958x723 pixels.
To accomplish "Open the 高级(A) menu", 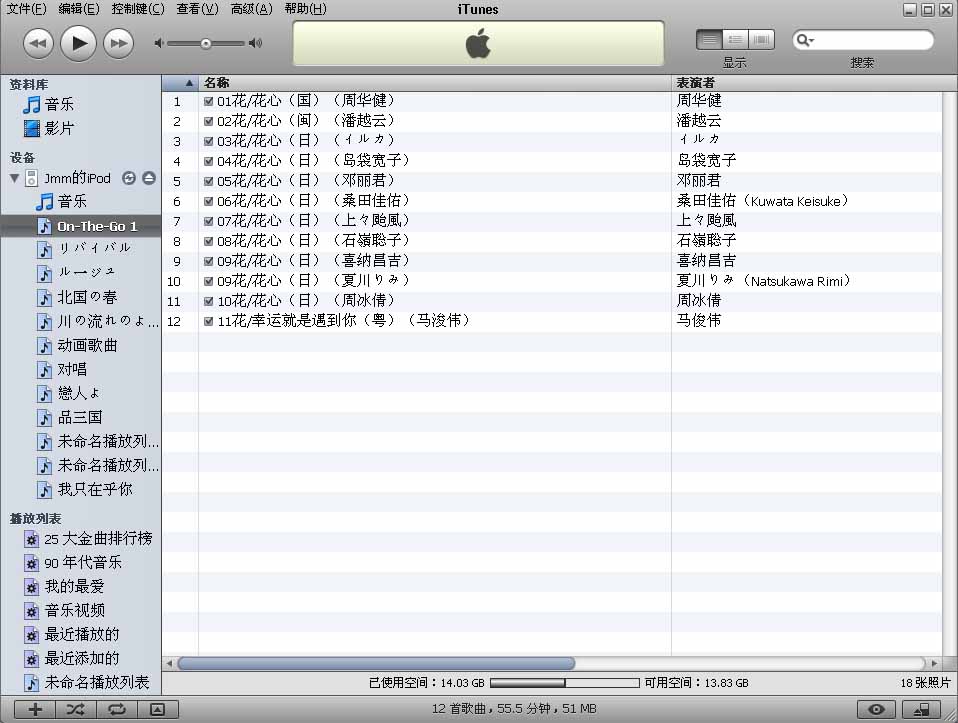I will (x=251, y=9).
